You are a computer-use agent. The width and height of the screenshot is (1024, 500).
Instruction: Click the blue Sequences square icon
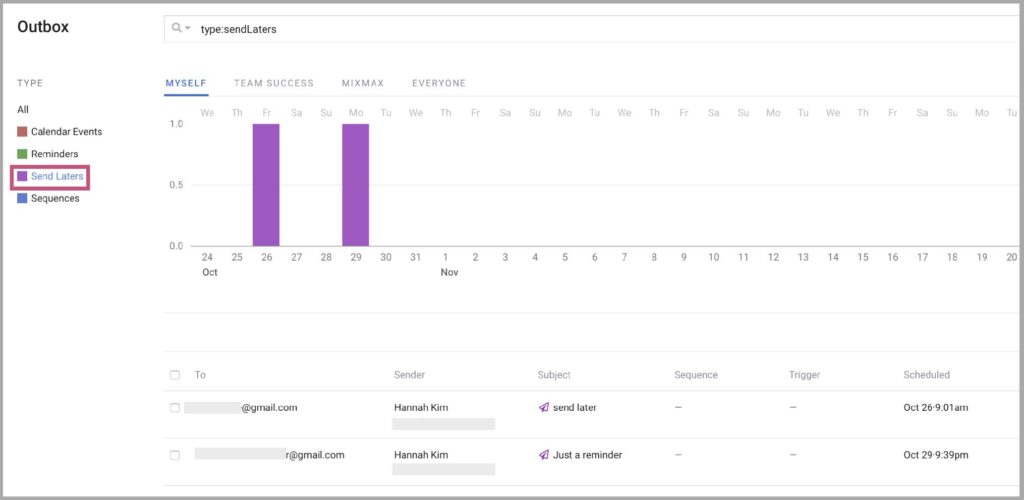pyautogui.click(x=22, y=198)
